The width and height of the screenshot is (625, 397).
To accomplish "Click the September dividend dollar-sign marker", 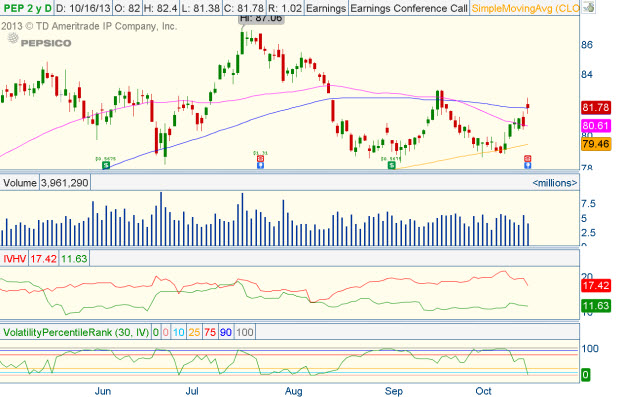I will pyautogui.click(x=392, y=165).
